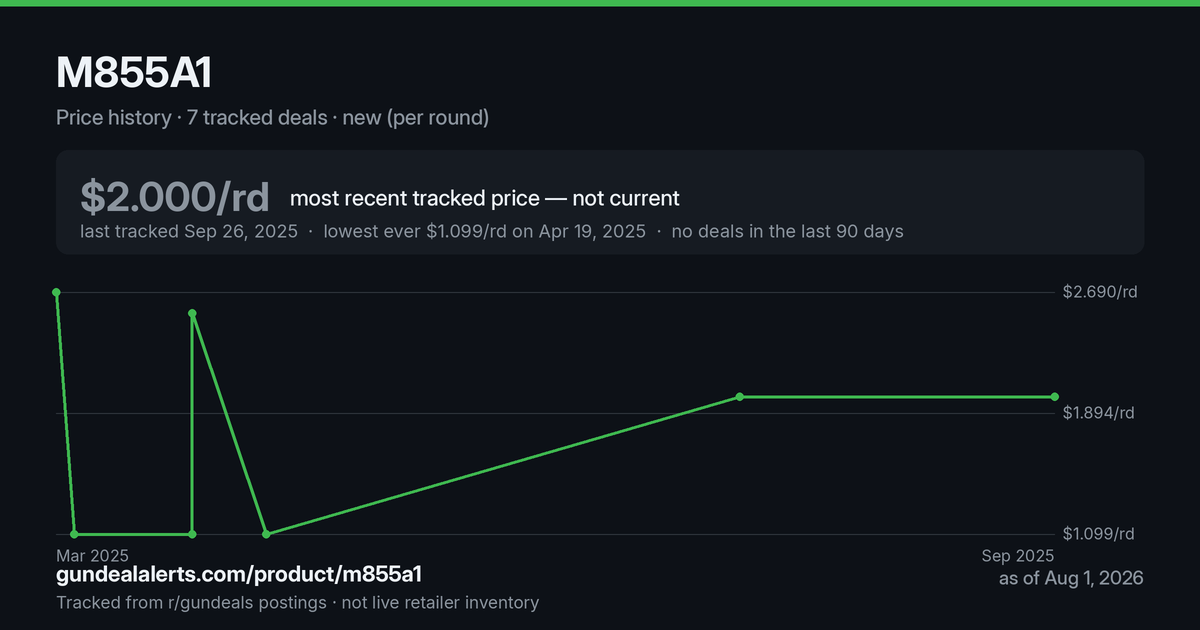The height and width of the screenshot is (630, 1200).
Task: Click the Sep 2025 axis label
Action: (1018, 555)
